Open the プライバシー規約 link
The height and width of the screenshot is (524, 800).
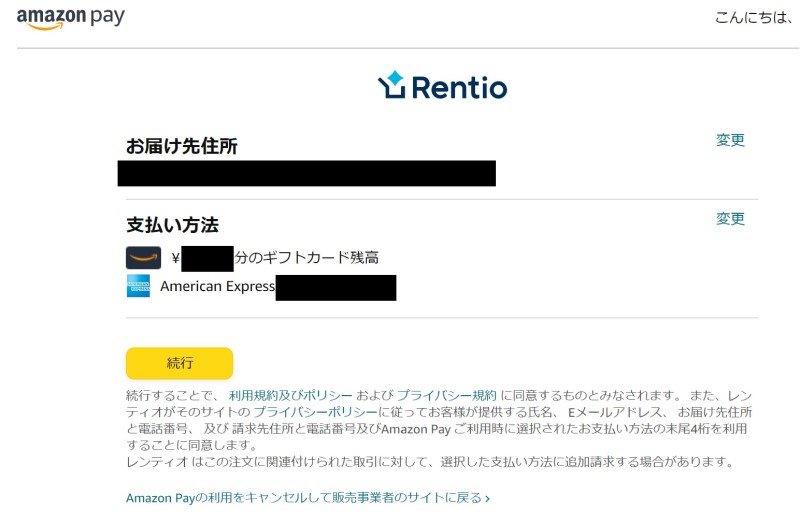446,395
